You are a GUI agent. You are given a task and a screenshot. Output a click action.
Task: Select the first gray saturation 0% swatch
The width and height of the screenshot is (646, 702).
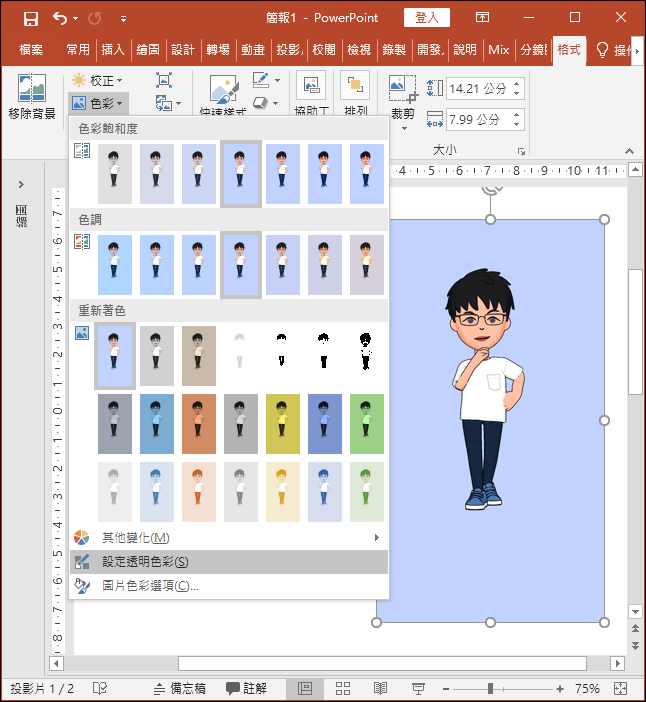coord(115,174)
